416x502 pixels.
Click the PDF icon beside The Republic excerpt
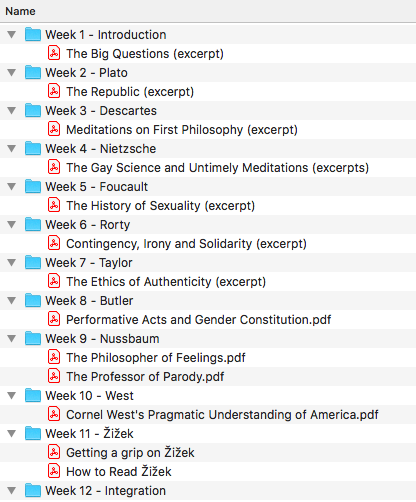click(54, 91)
